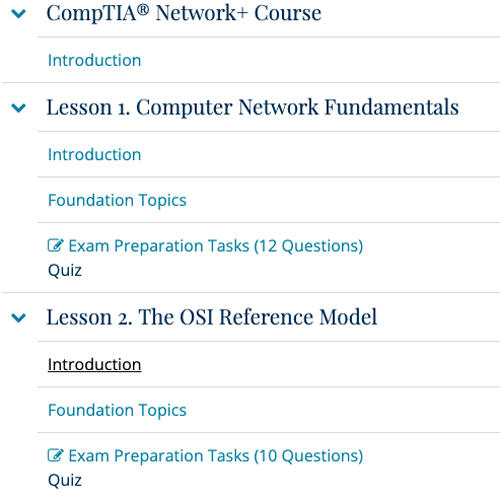Click the Quiz label under Lesson 1

[65, 271]
